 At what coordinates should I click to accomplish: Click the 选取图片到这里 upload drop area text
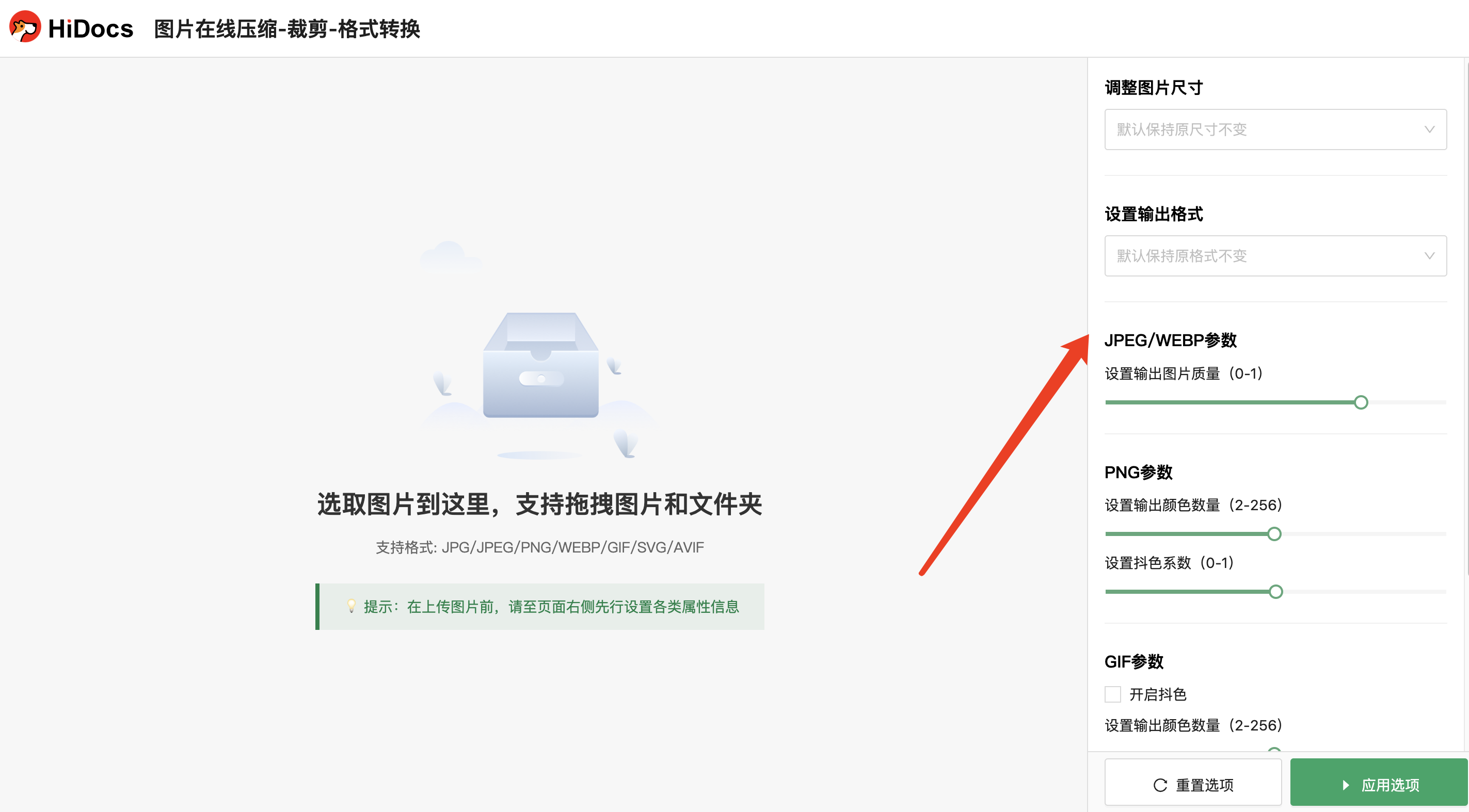pos(539,505)
